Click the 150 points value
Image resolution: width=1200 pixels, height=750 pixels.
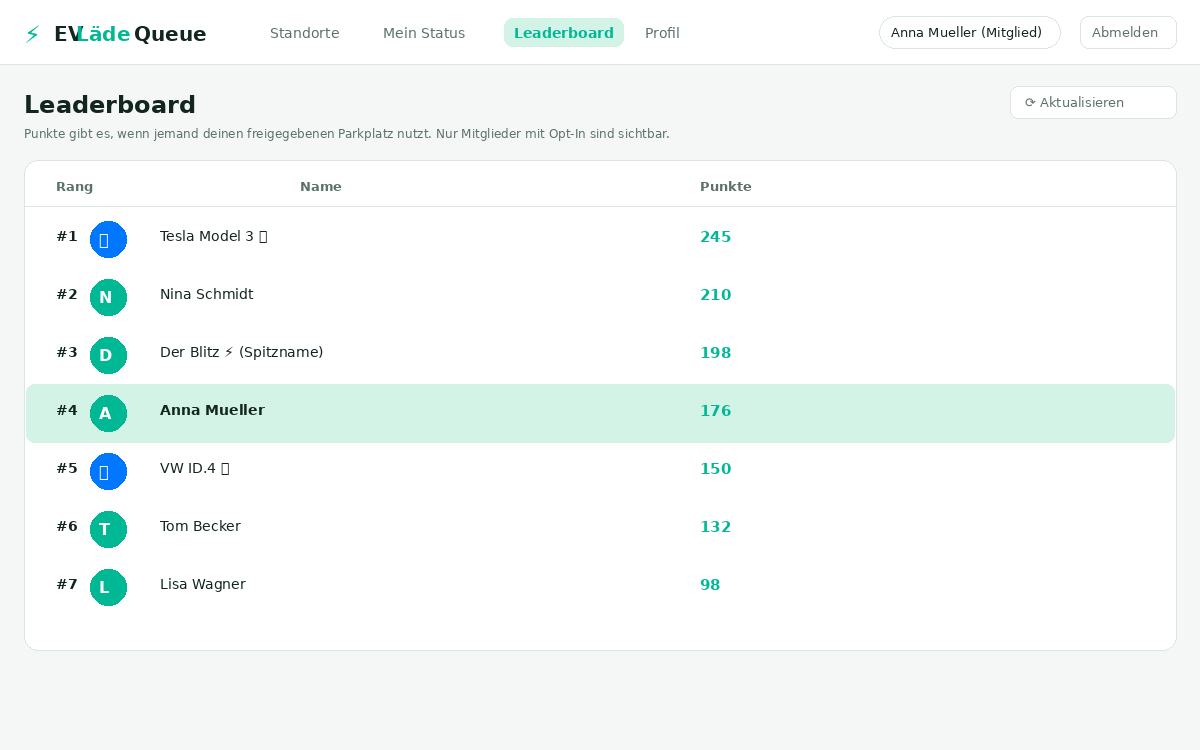pyautogui.click(x=716, y=469)
